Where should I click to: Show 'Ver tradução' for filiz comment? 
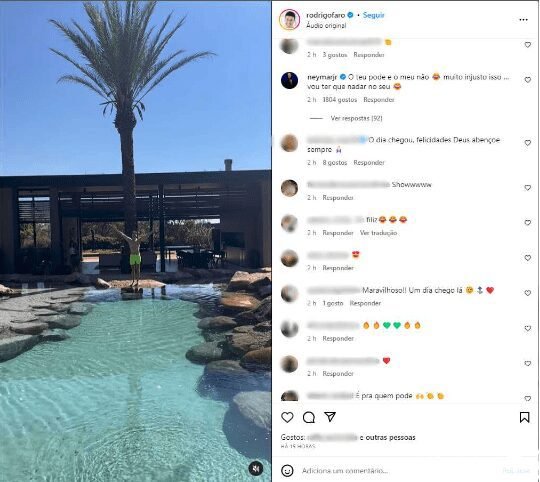[x=378, y=233]
